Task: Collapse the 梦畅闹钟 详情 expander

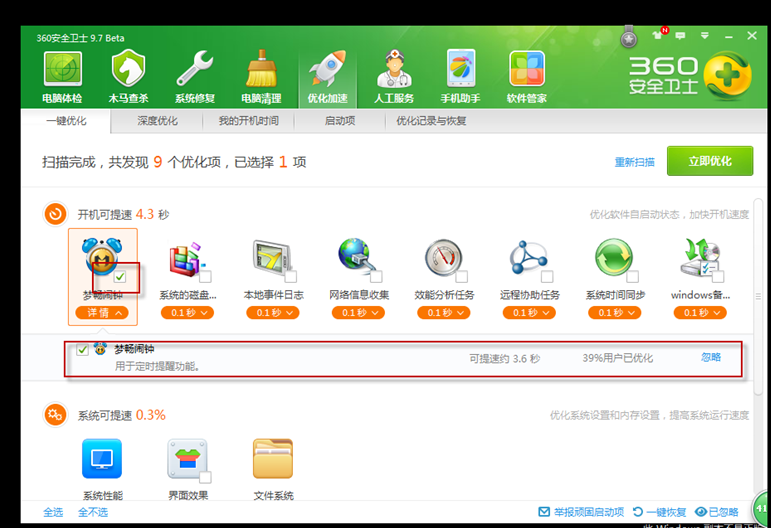Action: click(102, 313)
